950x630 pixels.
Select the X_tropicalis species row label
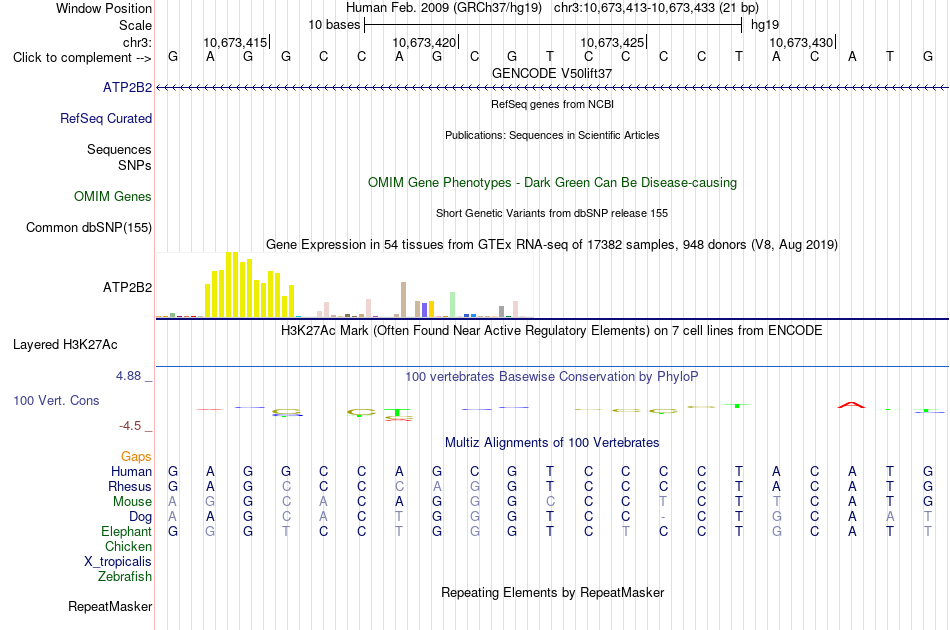[118, 562]
